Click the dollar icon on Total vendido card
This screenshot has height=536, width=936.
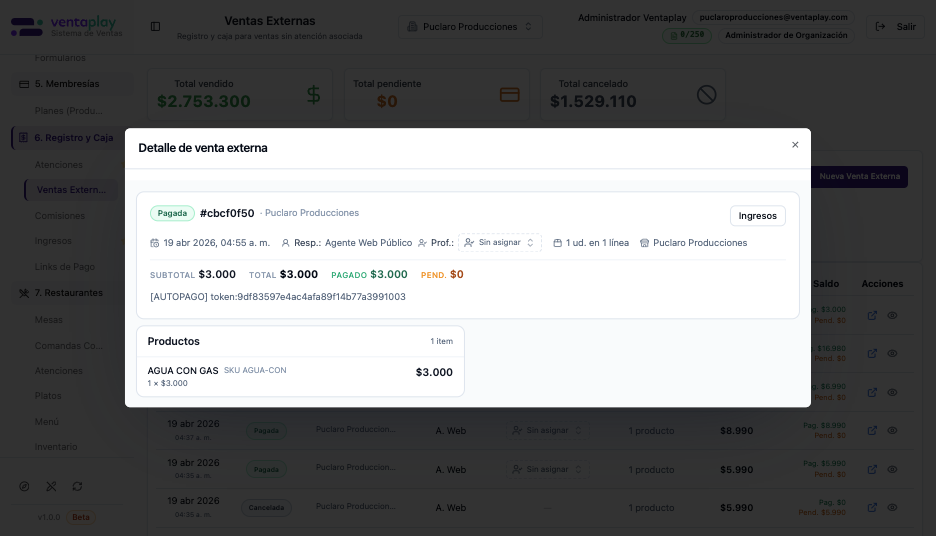point(313,95)
